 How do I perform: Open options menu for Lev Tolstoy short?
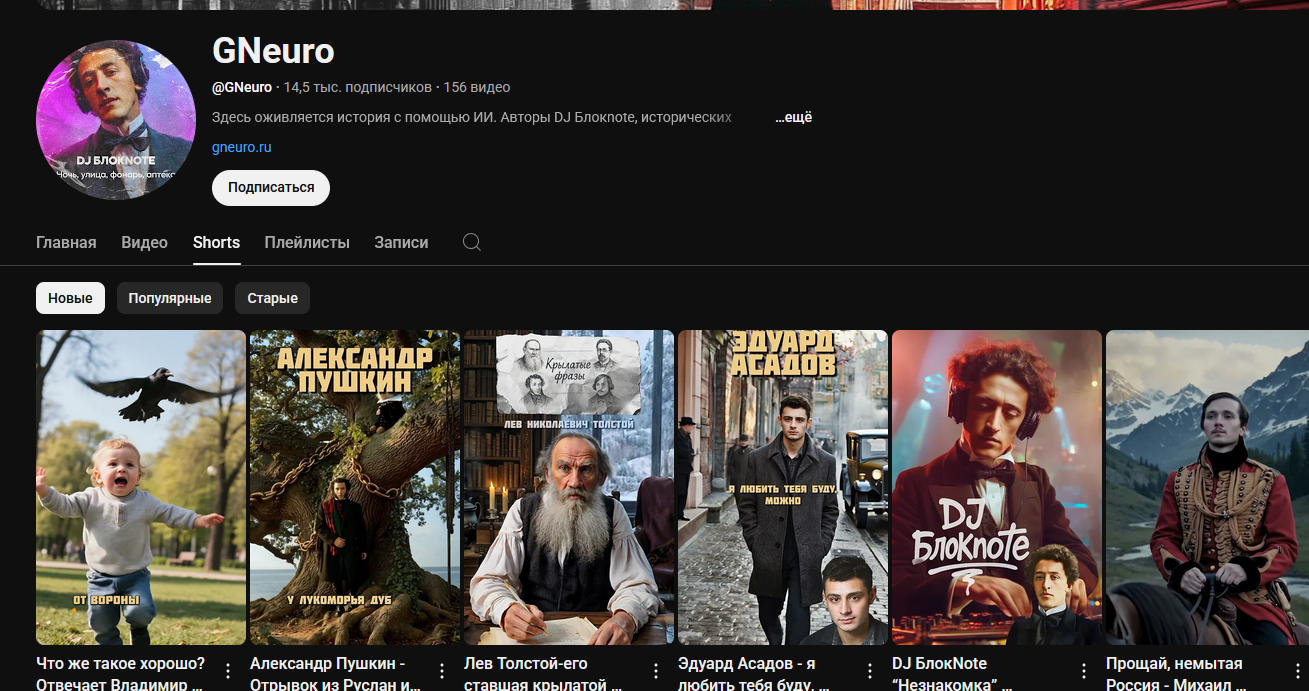[x=656, y=671]
